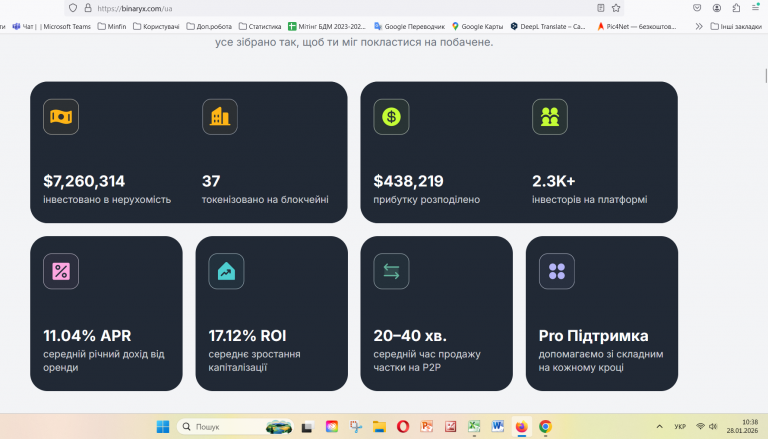The image size is (768, 439).
Task: Open the Wi-Fi network tray icon
Action: click(700, 427)
